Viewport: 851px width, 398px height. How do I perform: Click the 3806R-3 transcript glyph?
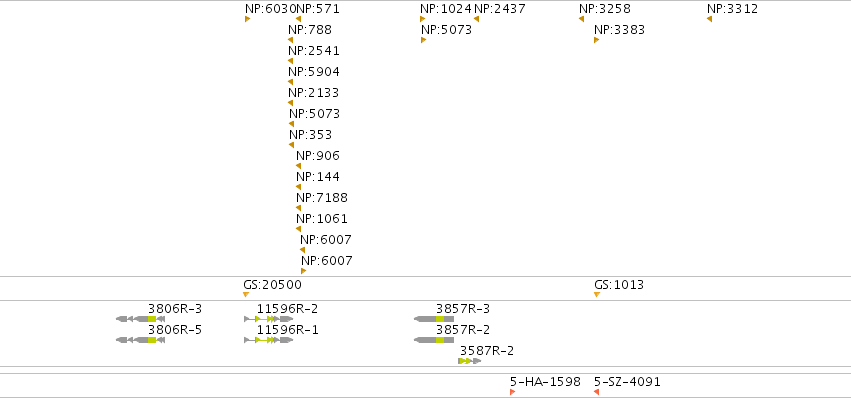coord(141,319)
